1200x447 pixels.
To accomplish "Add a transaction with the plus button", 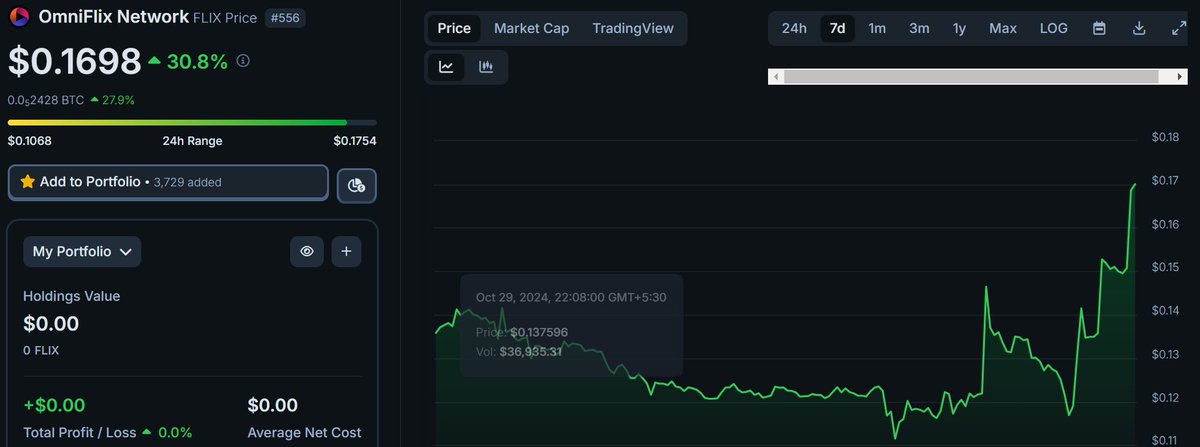I will pyautogui.click(x=346, y=252).
